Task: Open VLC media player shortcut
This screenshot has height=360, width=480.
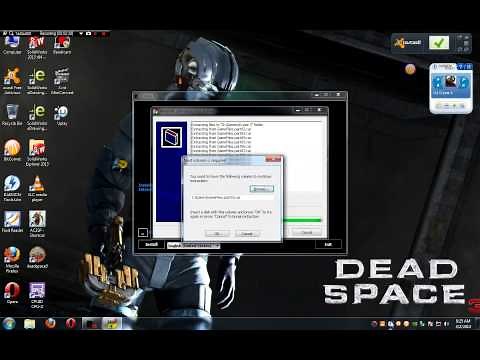Action: point(37,188)
